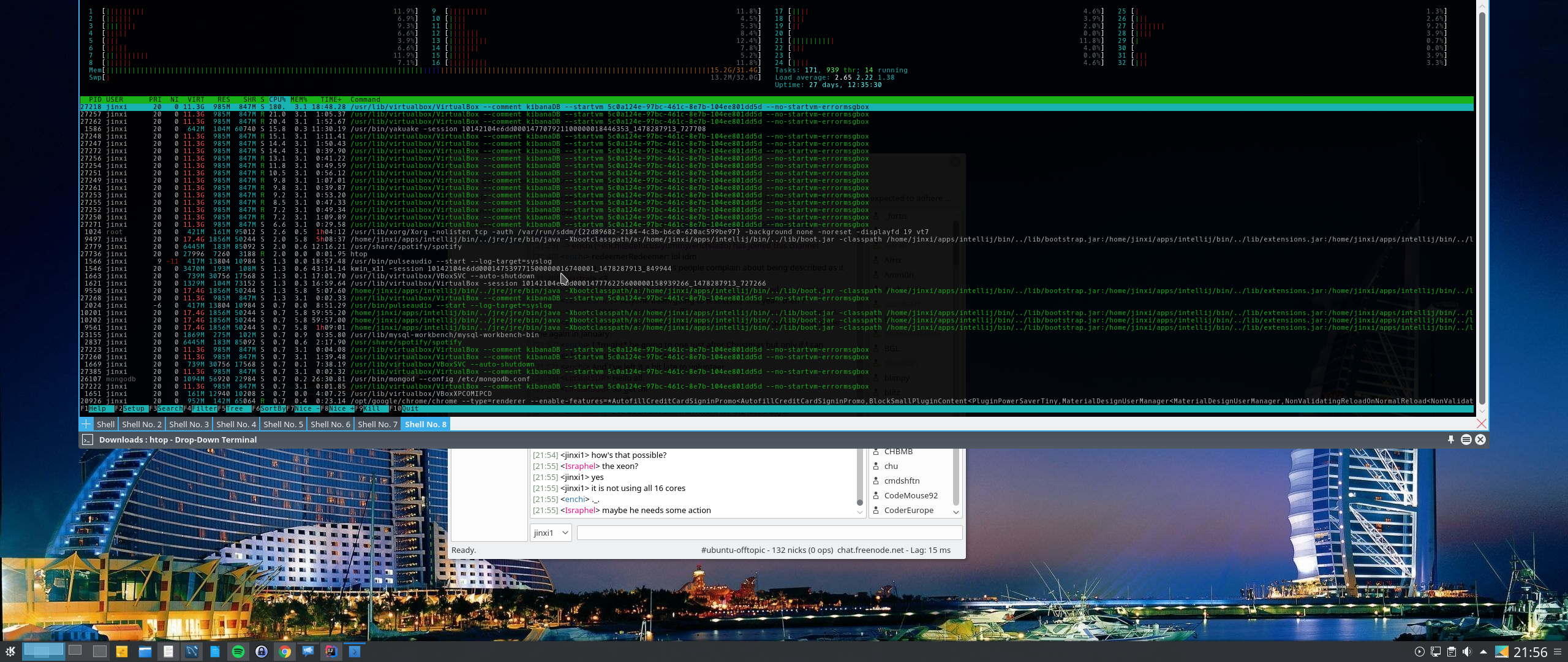Select the mongod process row PID 26107

pyautogui.click(x=777, y=379)
